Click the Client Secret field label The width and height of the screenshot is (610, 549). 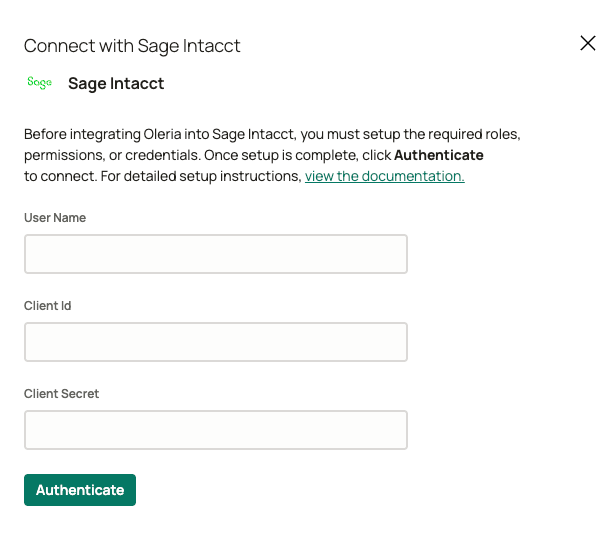tap(61, 394)
